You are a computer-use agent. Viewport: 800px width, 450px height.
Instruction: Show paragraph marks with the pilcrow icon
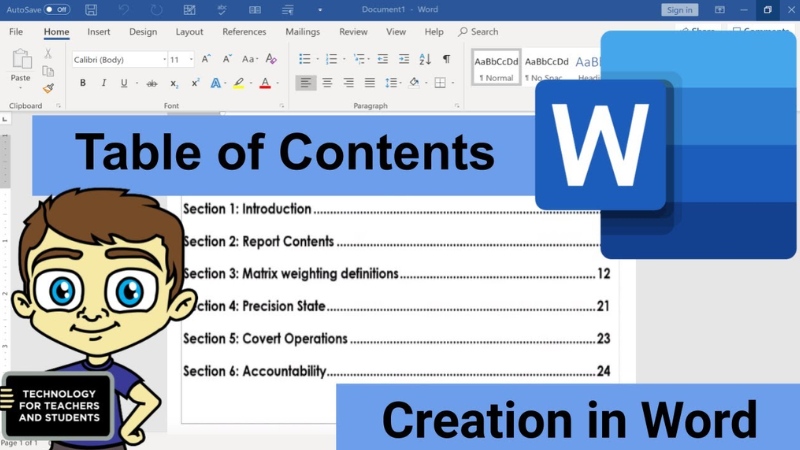tap(446, 59)
